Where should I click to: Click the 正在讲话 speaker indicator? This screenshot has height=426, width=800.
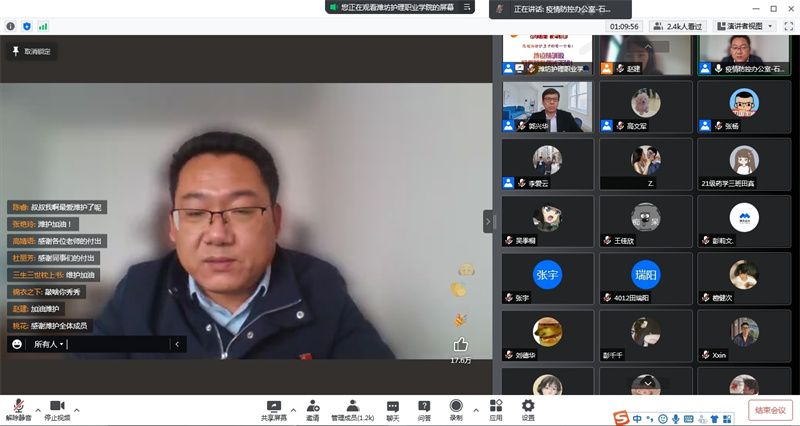click(560, 9)
